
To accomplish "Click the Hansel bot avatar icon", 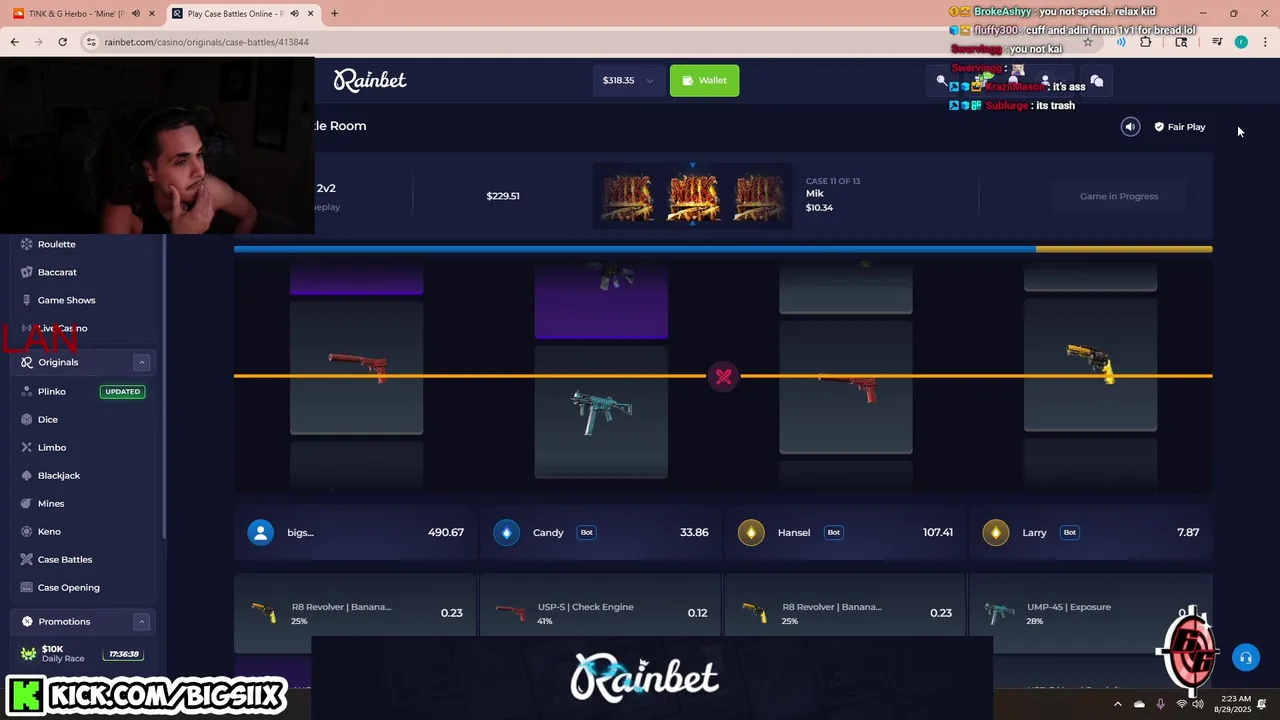I will click(751, 532).
